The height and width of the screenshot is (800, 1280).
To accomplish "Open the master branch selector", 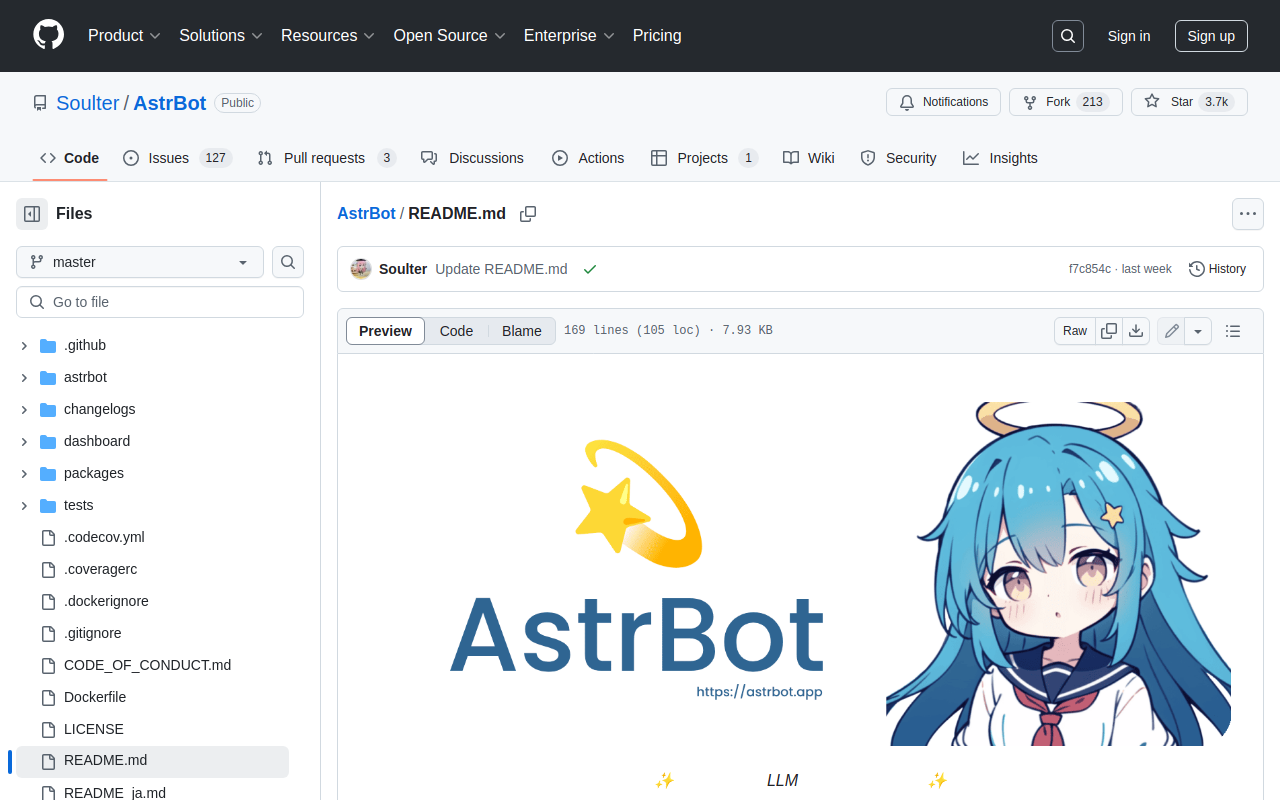I will [x=140, y=262].
